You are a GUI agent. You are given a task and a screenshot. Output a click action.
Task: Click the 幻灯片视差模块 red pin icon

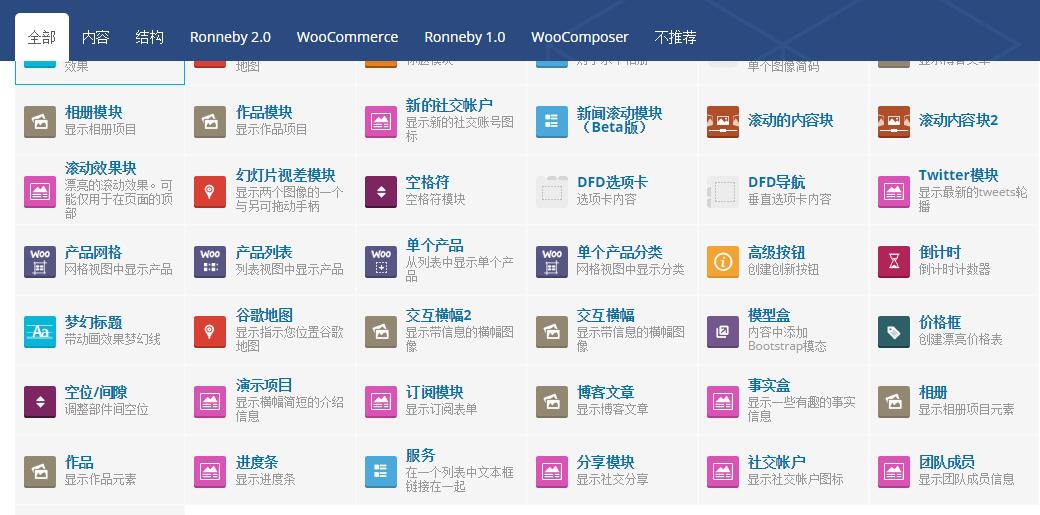coord(210,192)
